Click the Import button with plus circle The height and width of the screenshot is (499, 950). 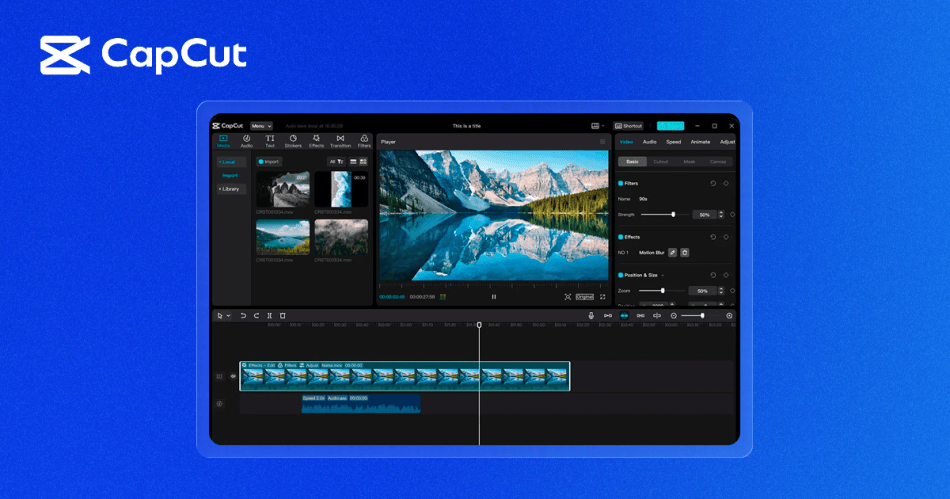268,162
